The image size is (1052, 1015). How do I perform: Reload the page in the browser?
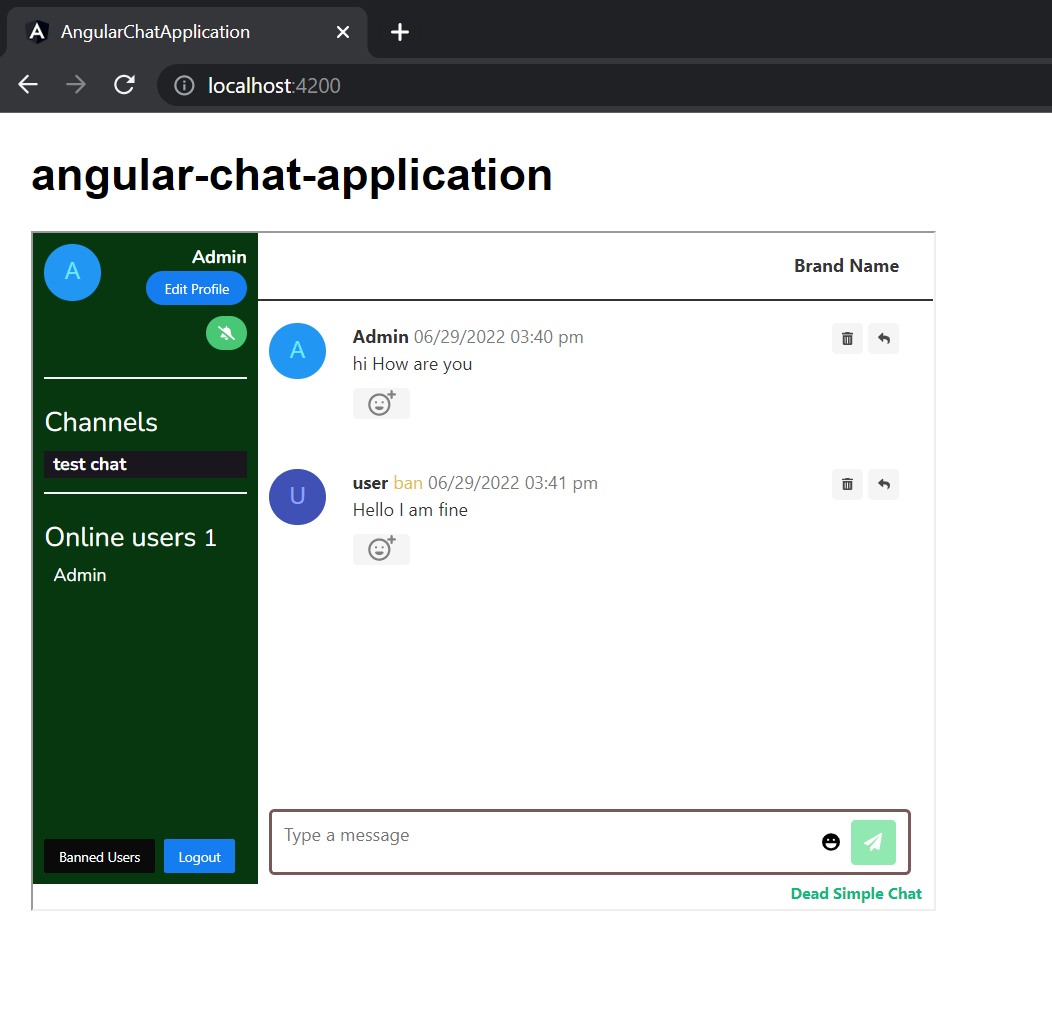pyautogui.click(x=124, y=84)
